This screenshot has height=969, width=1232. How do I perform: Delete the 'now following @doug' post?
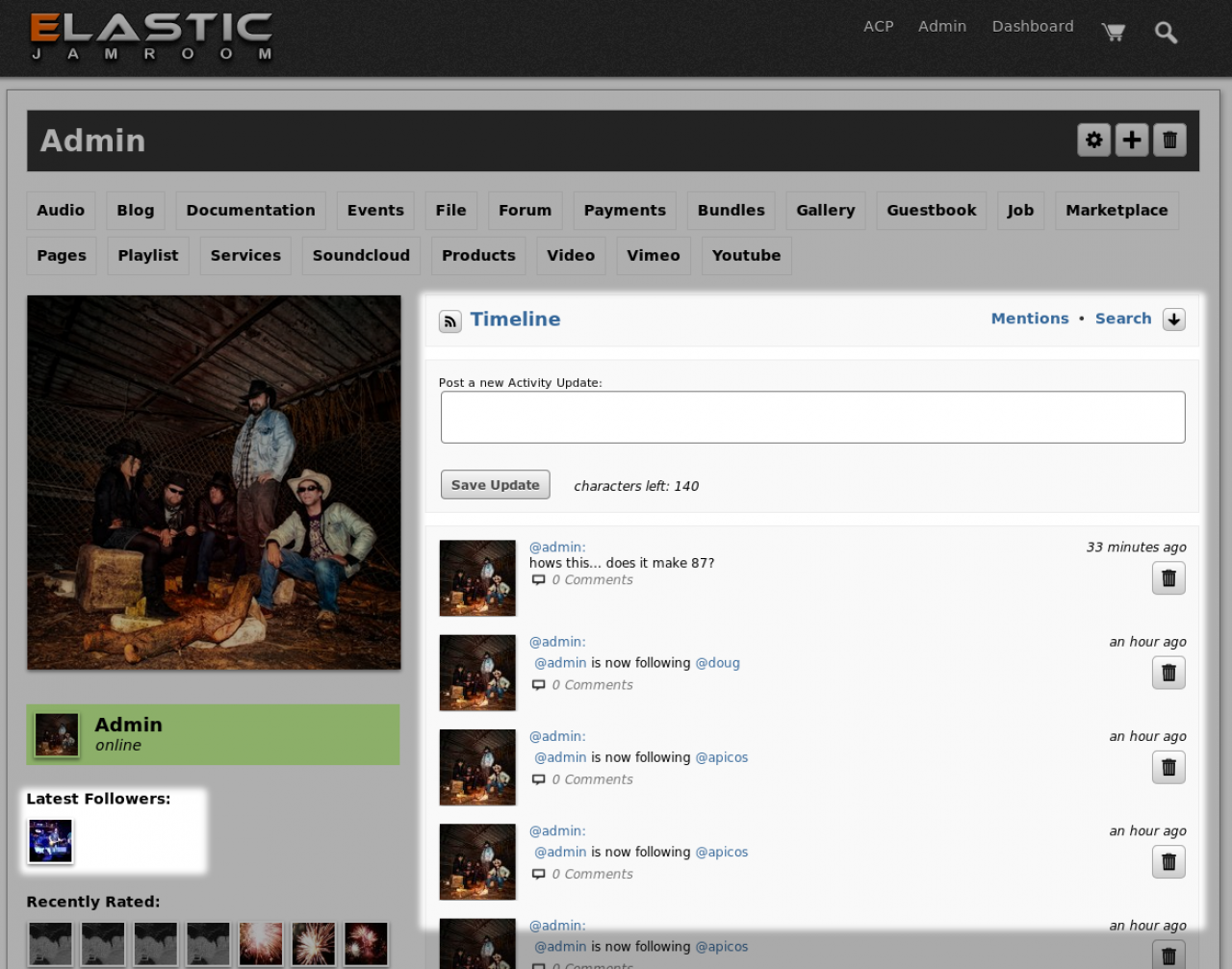pos(1168,673)
